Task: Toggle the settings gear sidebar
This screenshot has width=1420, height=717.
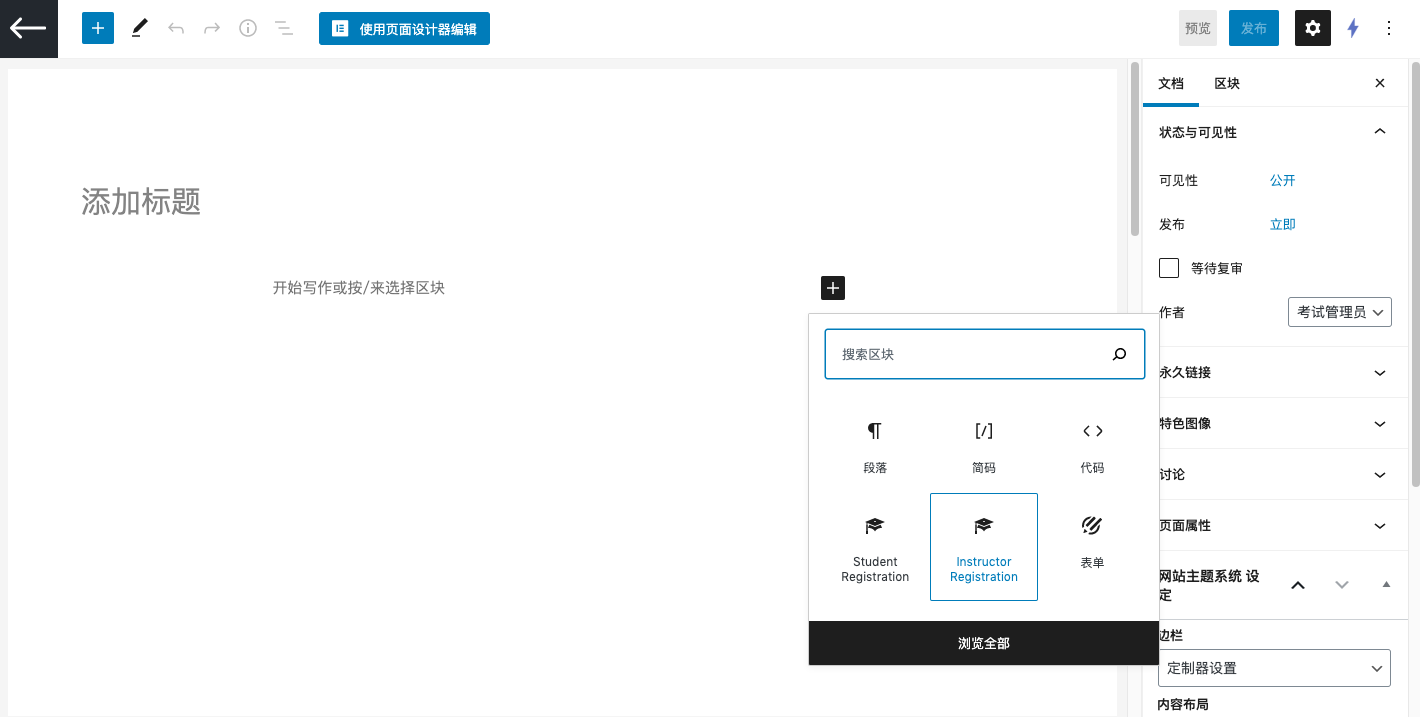Action: 1312,28
